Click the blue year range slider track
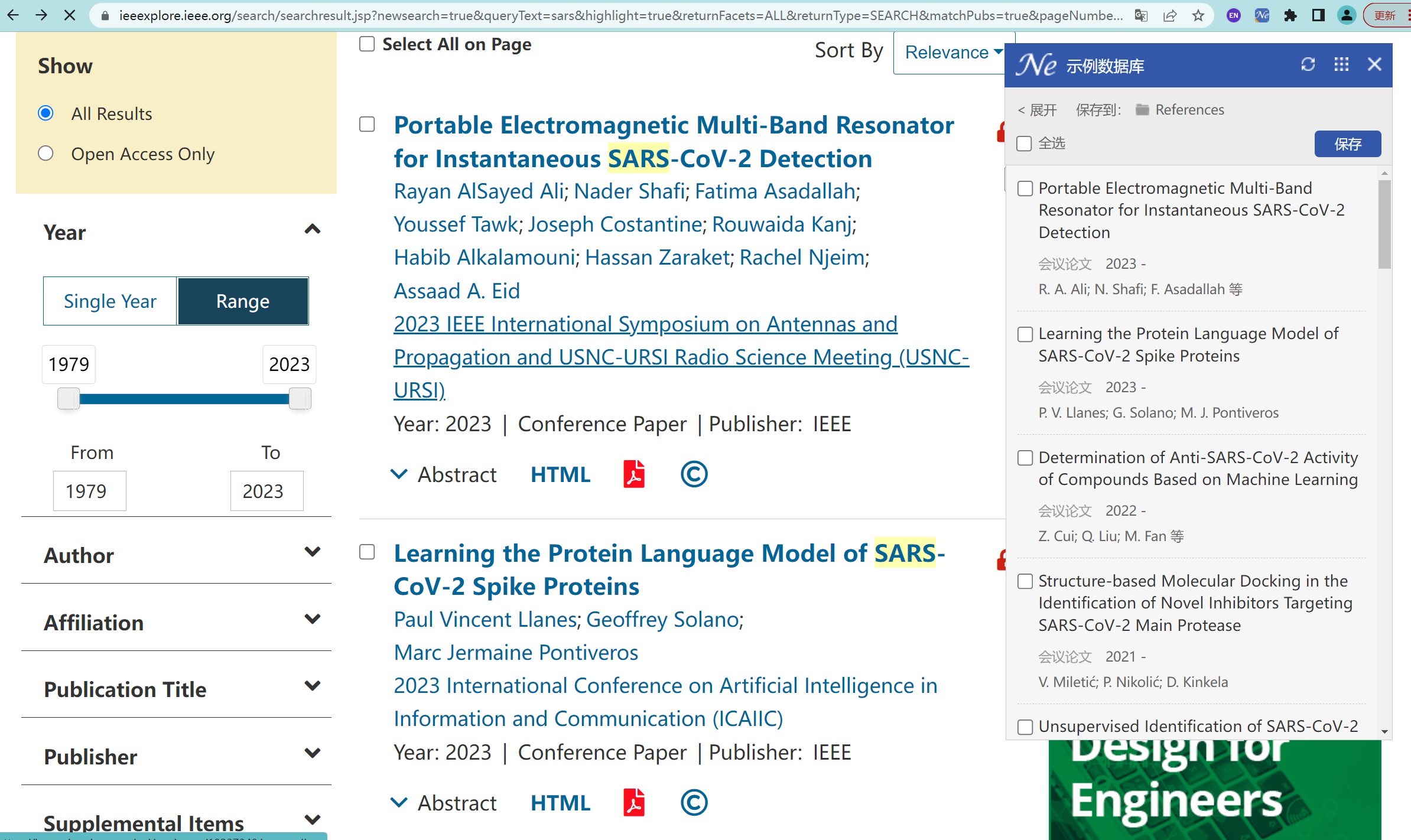1411x840 pixels. pyautogui.click(x=184, y=399)
